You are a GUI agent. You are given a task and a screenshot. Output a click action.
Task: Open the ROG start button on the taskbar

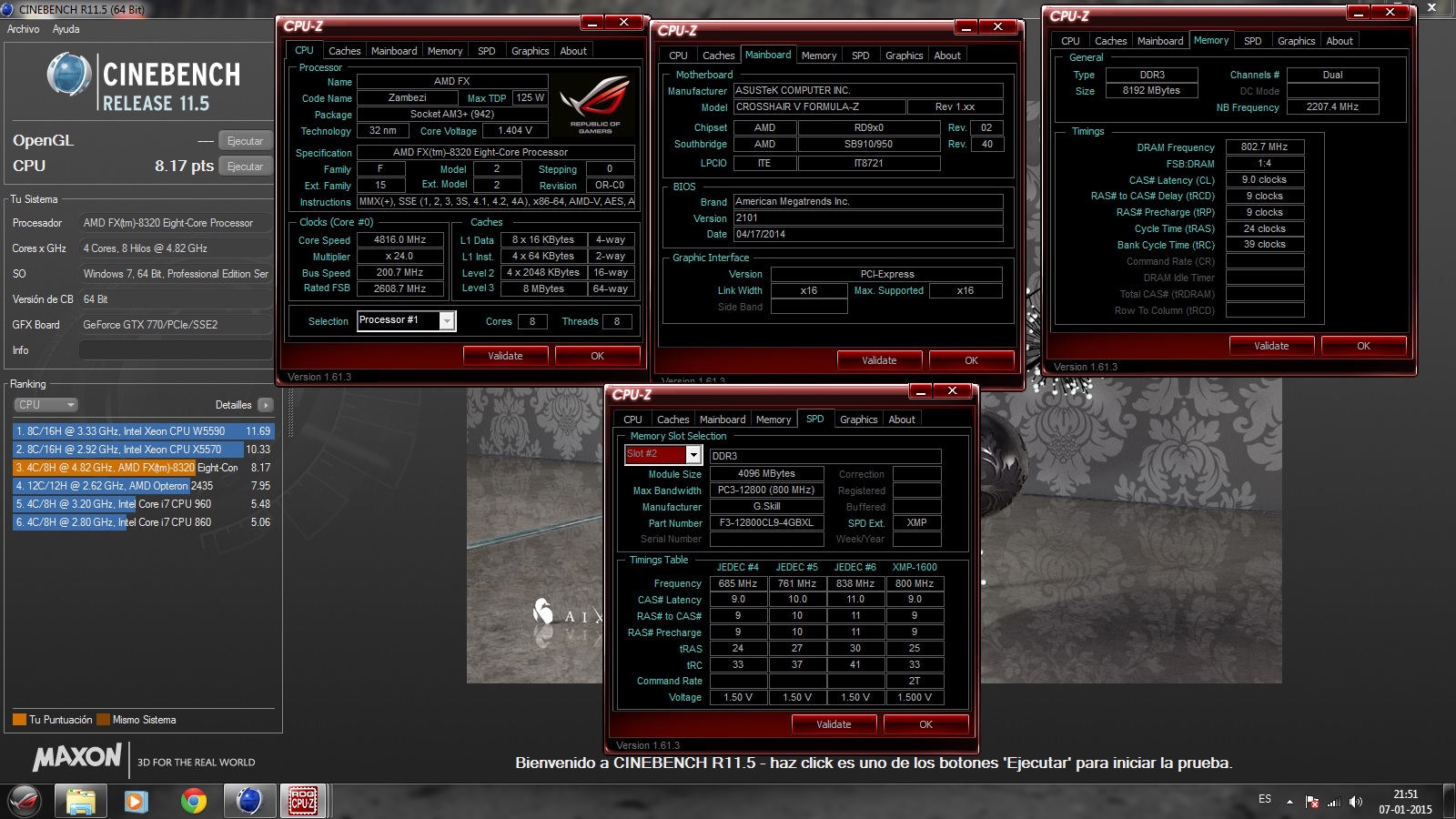25,801
